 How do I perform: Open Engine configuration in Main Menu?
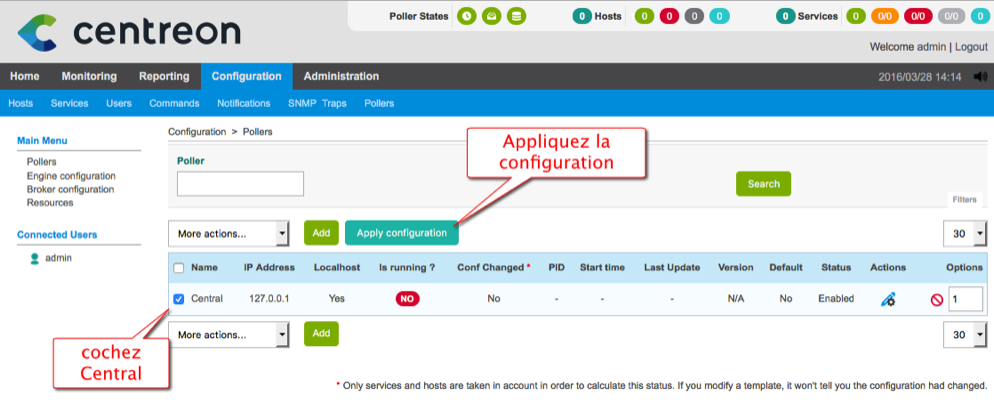click(71, 176)
